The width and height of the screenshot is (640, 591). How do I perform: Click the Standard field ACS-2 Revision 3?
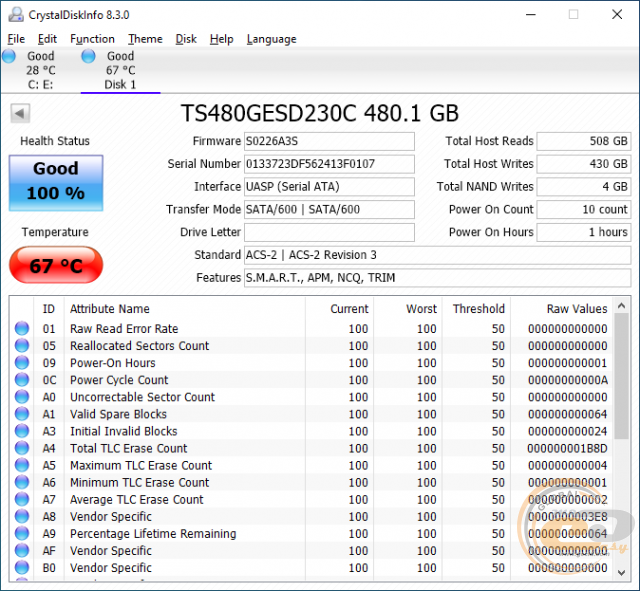(x=438, y=255)
